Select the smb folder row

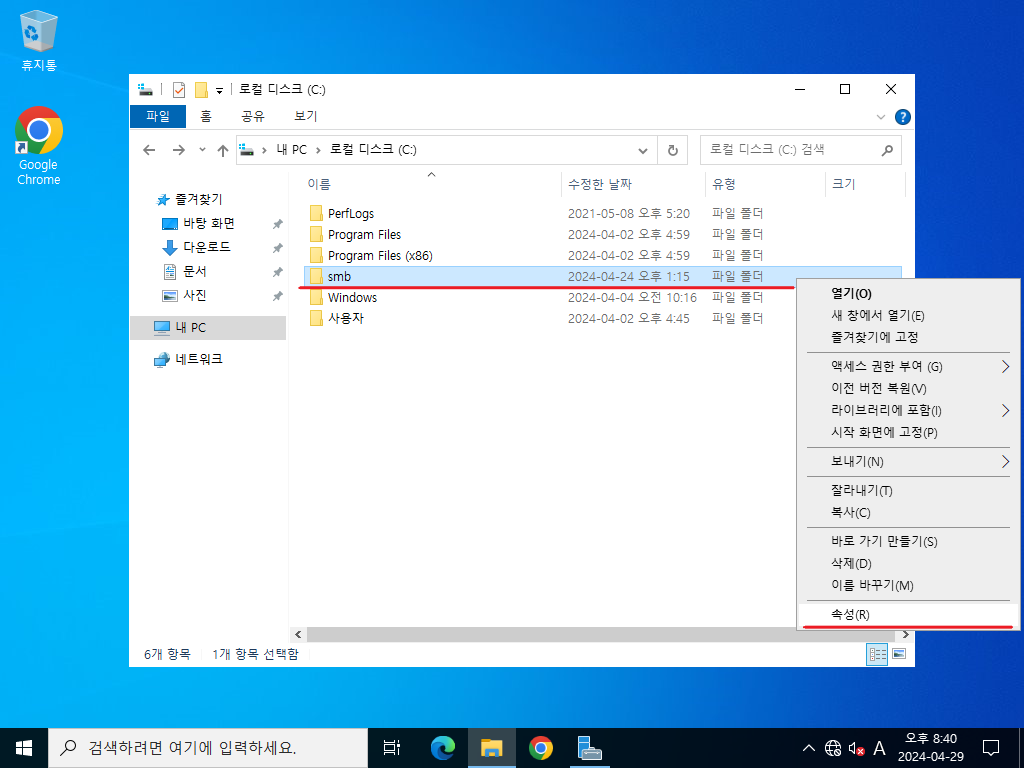[603, 276]
